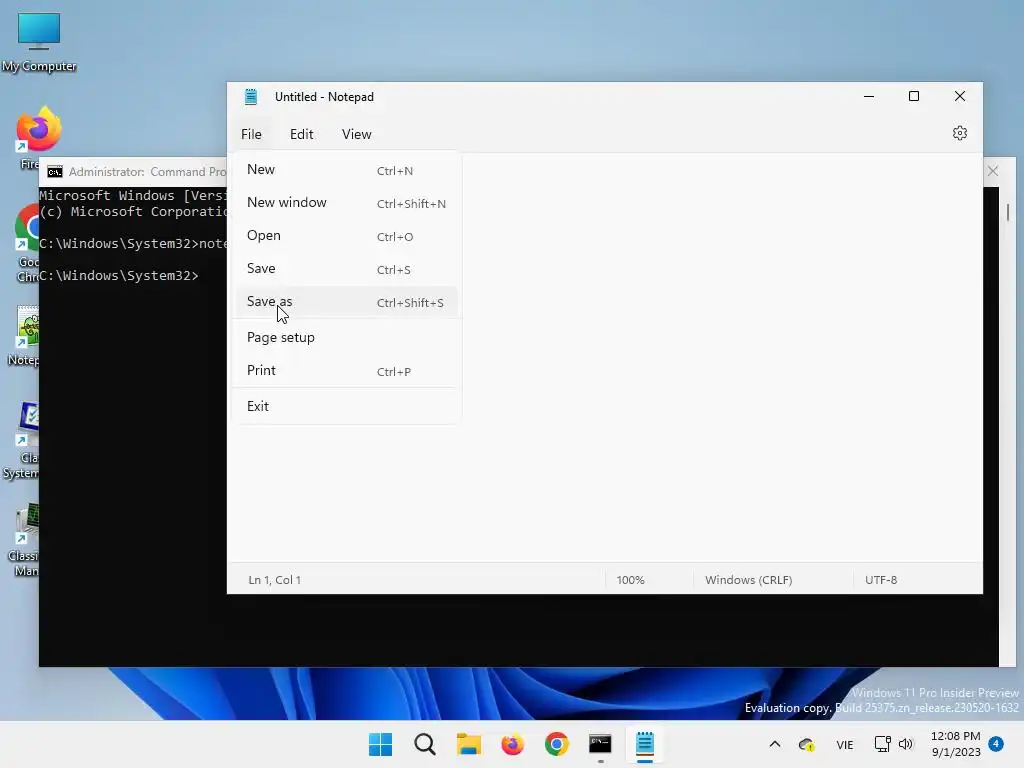
Task: Choose Exit from the File menu
Action: (346, 406)
